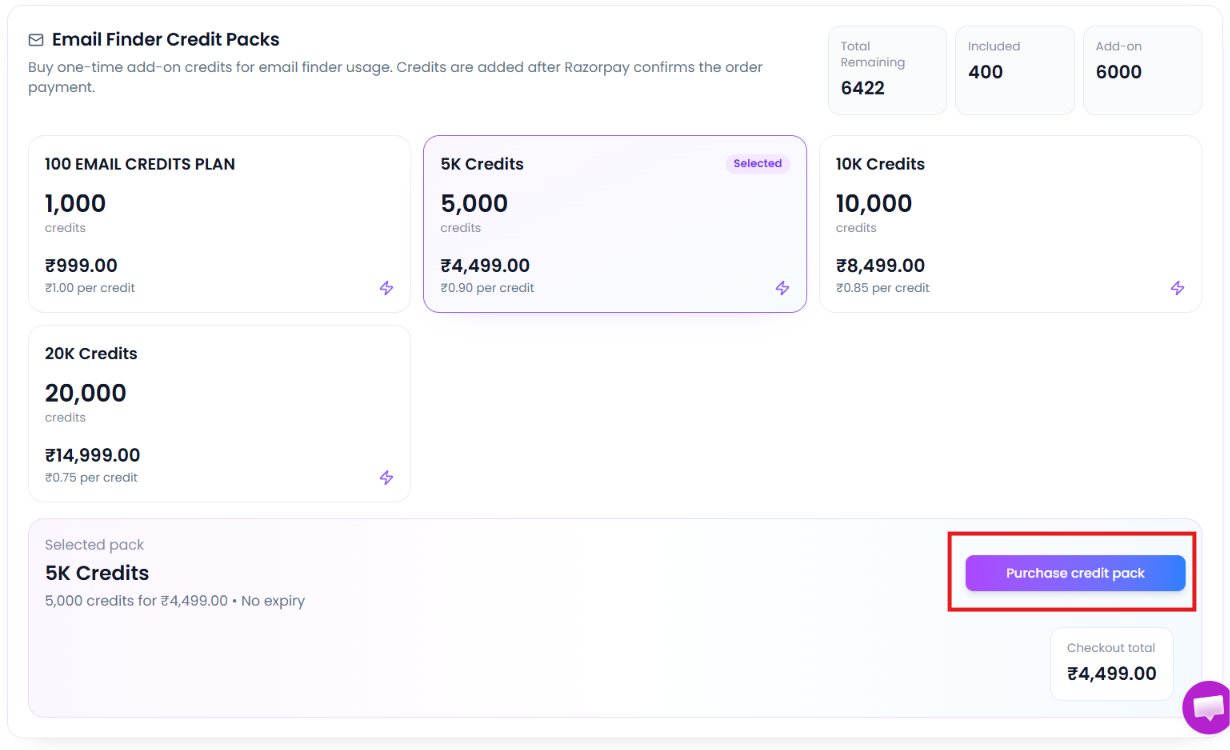
Task: Select the 100 EMAIL CREDITS PLAN card
Action: coord(219,224)
